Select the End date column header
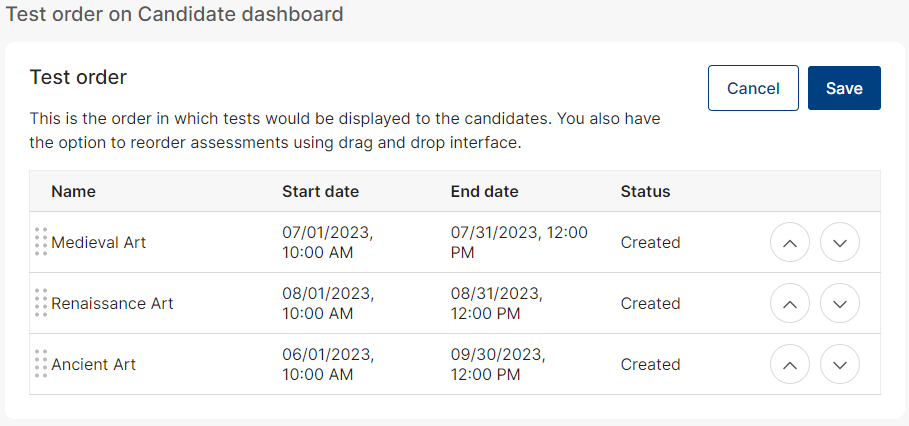 (x=485, y=191)
